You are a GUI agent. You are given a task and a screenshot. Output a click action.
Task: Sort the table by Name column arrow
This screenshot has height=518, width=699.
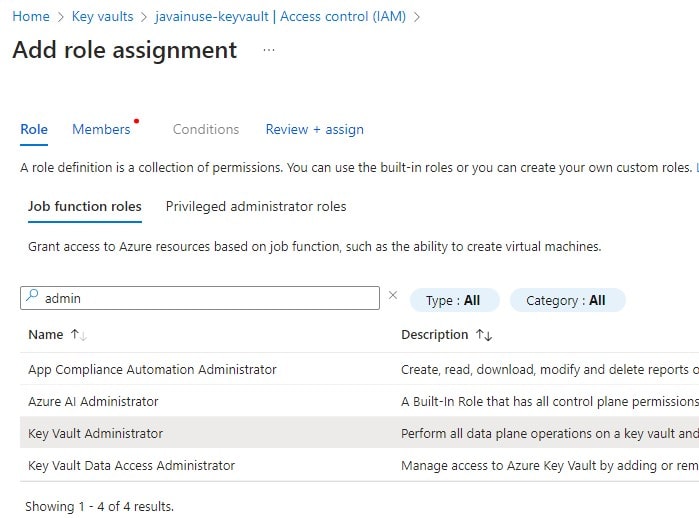click(79, 335)
